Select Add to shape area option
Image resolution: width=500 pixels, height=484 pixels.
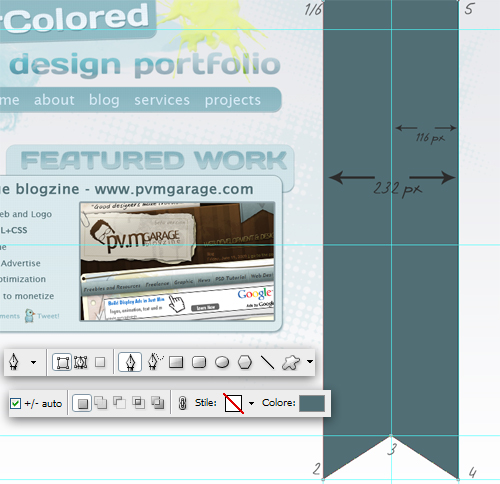[x=101, y=403]
